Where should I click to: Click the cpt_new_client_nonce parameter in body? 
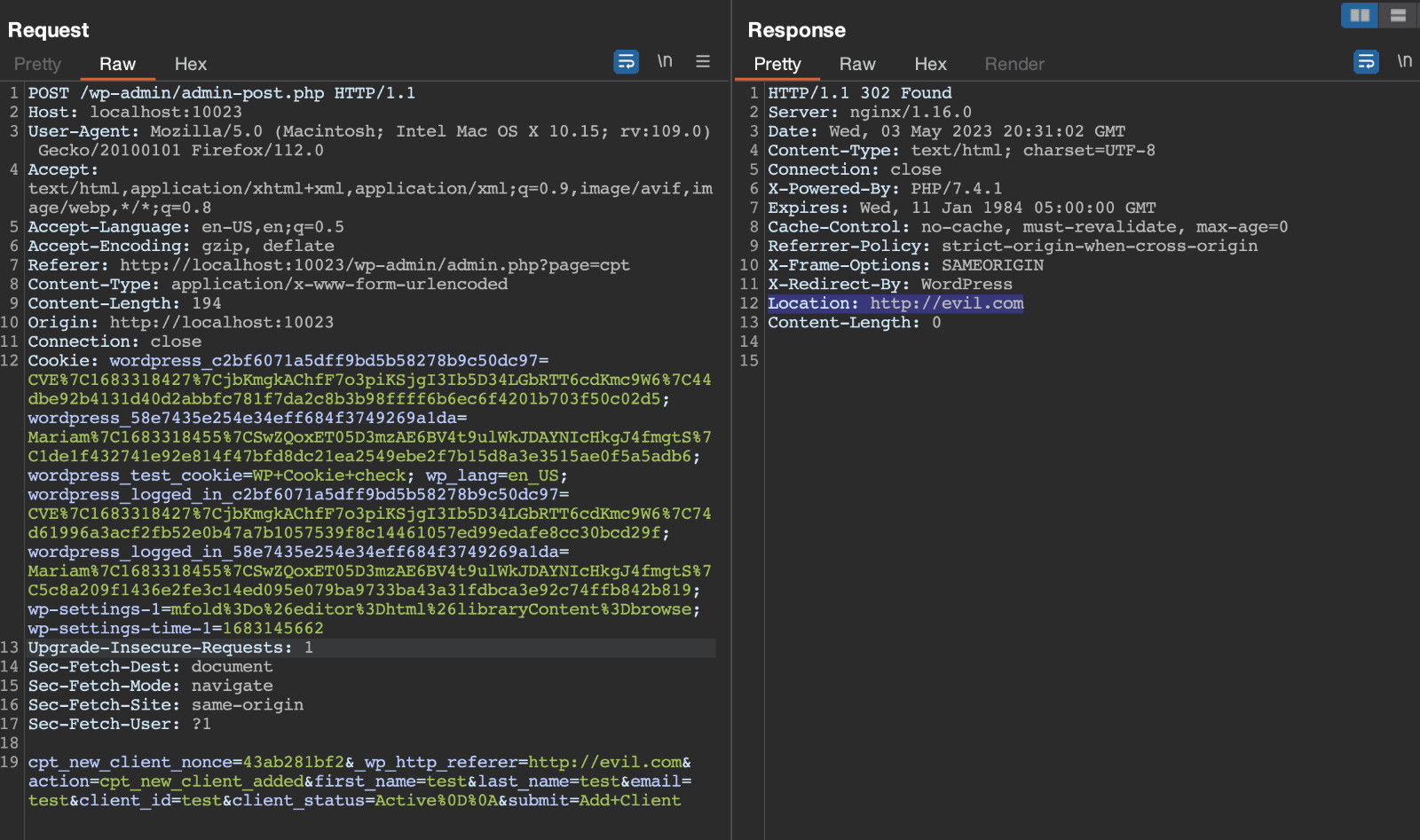(186, 763)
